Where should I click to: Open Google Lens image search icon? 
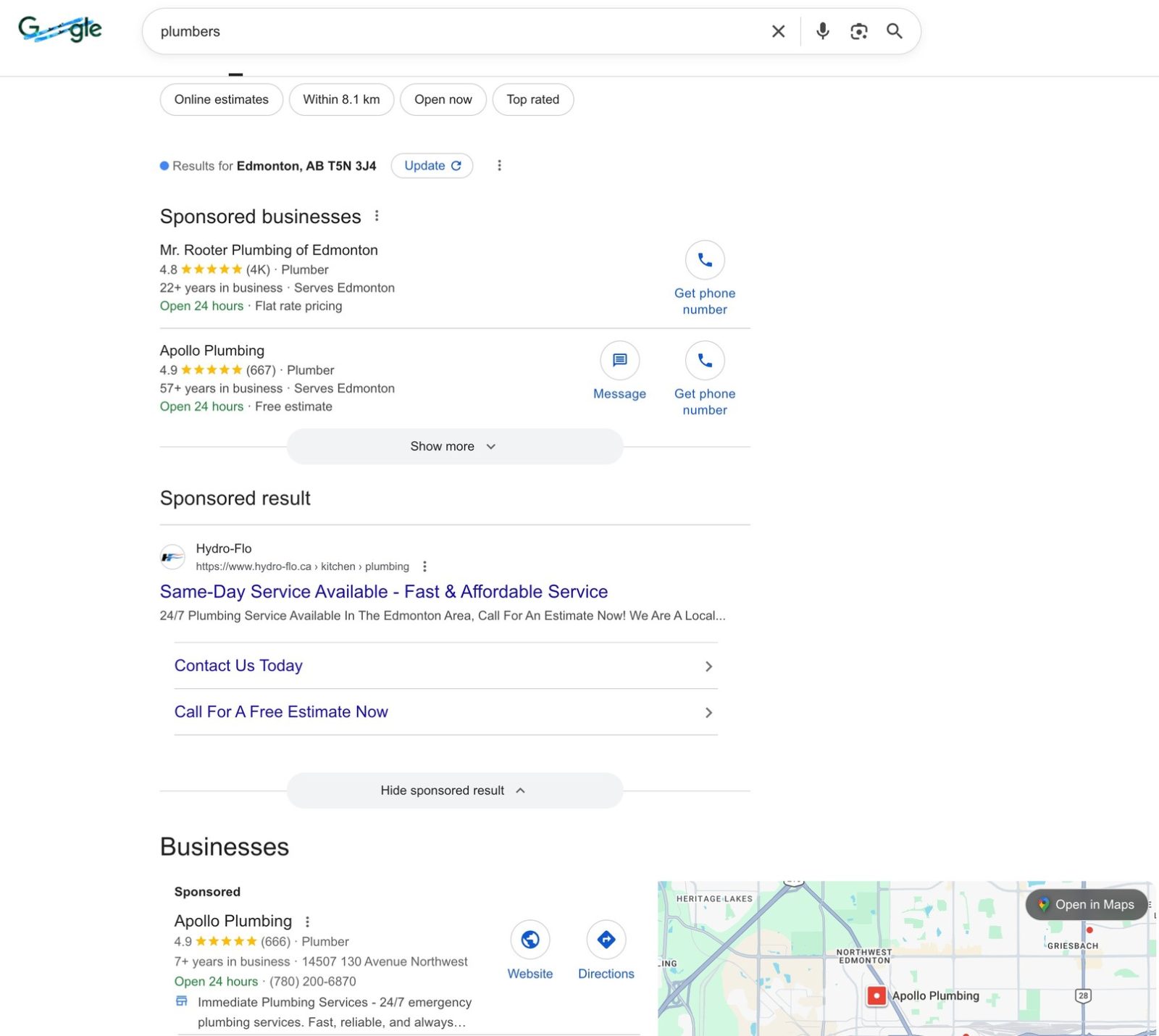coord(858,31)
